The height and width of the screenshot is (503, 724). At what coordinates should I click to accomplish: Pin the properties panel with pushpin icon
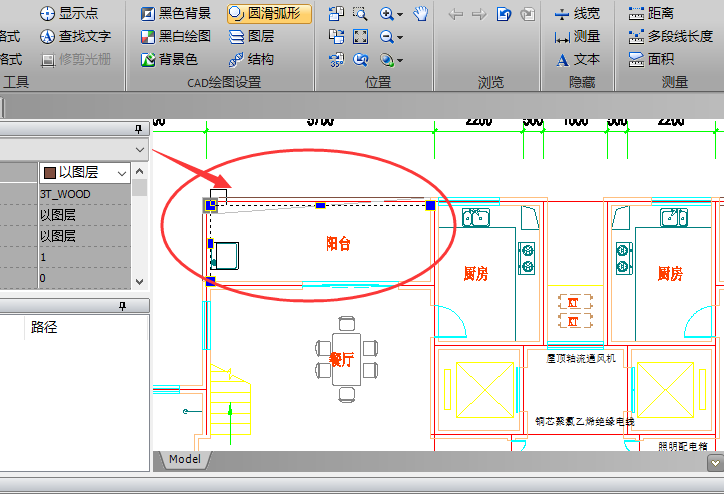pos(139,129)
